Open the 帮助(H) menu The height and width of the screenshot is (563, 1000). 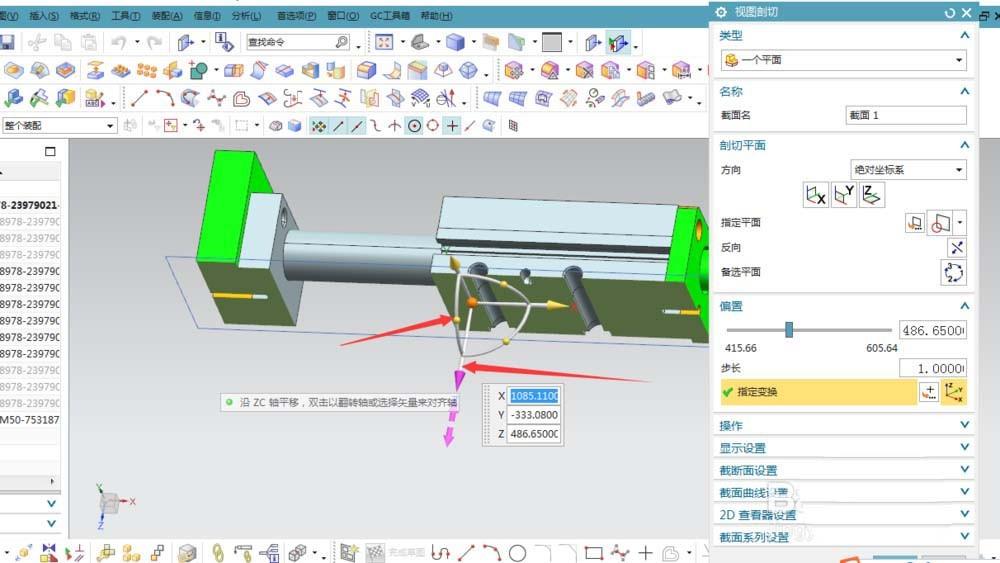point(437,15)
